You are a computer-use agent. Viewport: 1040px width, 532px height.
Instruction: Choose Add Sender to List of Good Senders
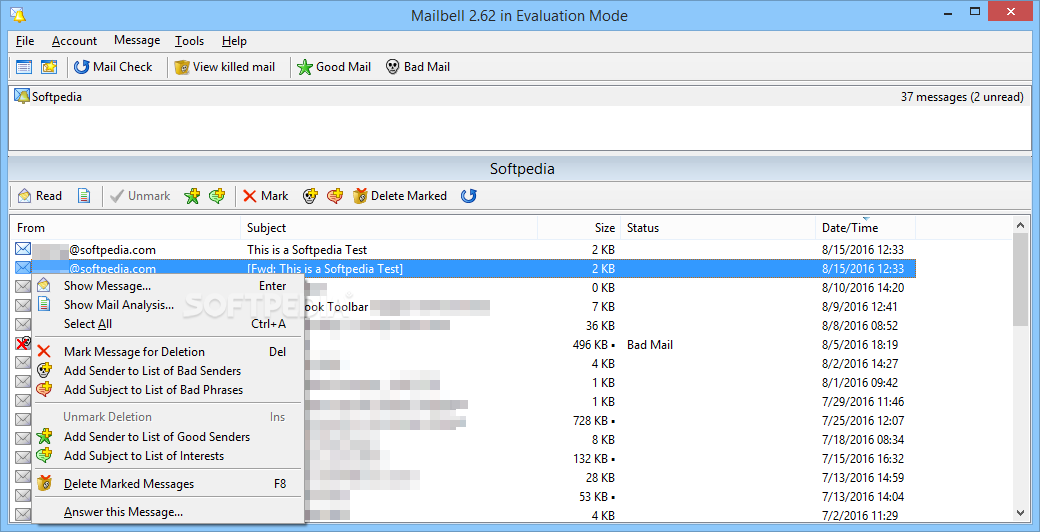tap(168, 436)
